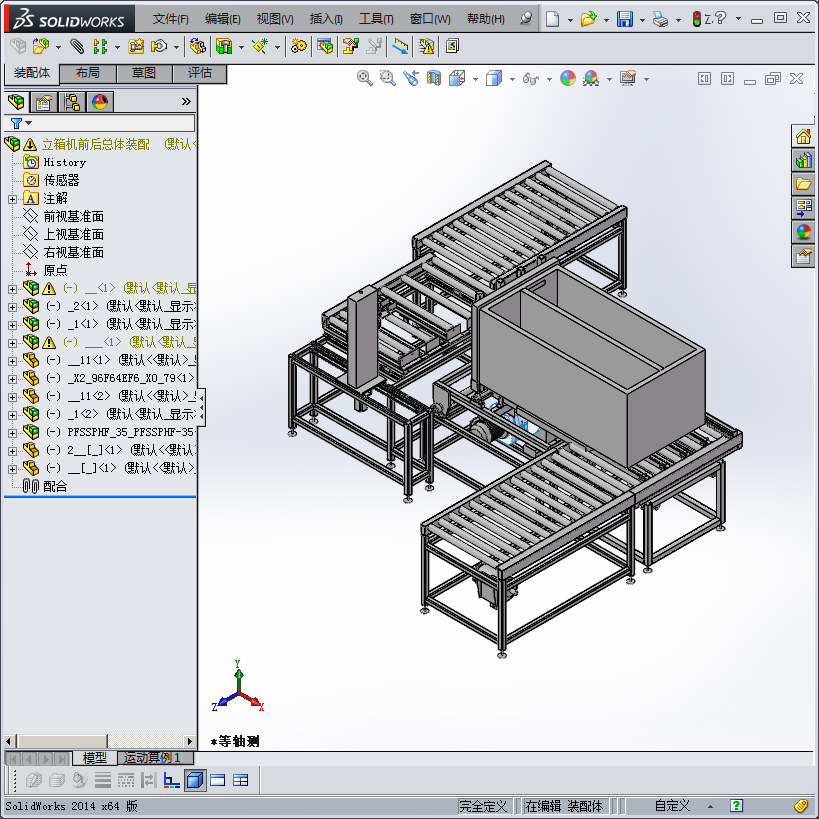
Task: Open the 文件(F) menu
Action: (x=170, y=19)
